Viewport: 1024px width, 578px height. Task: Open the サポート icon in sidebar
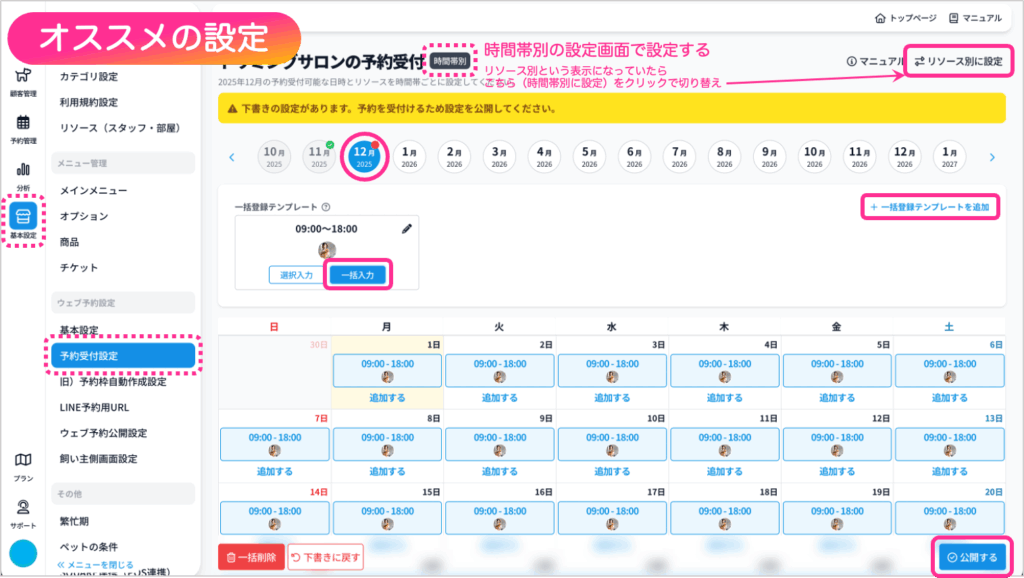coord(22,511)
